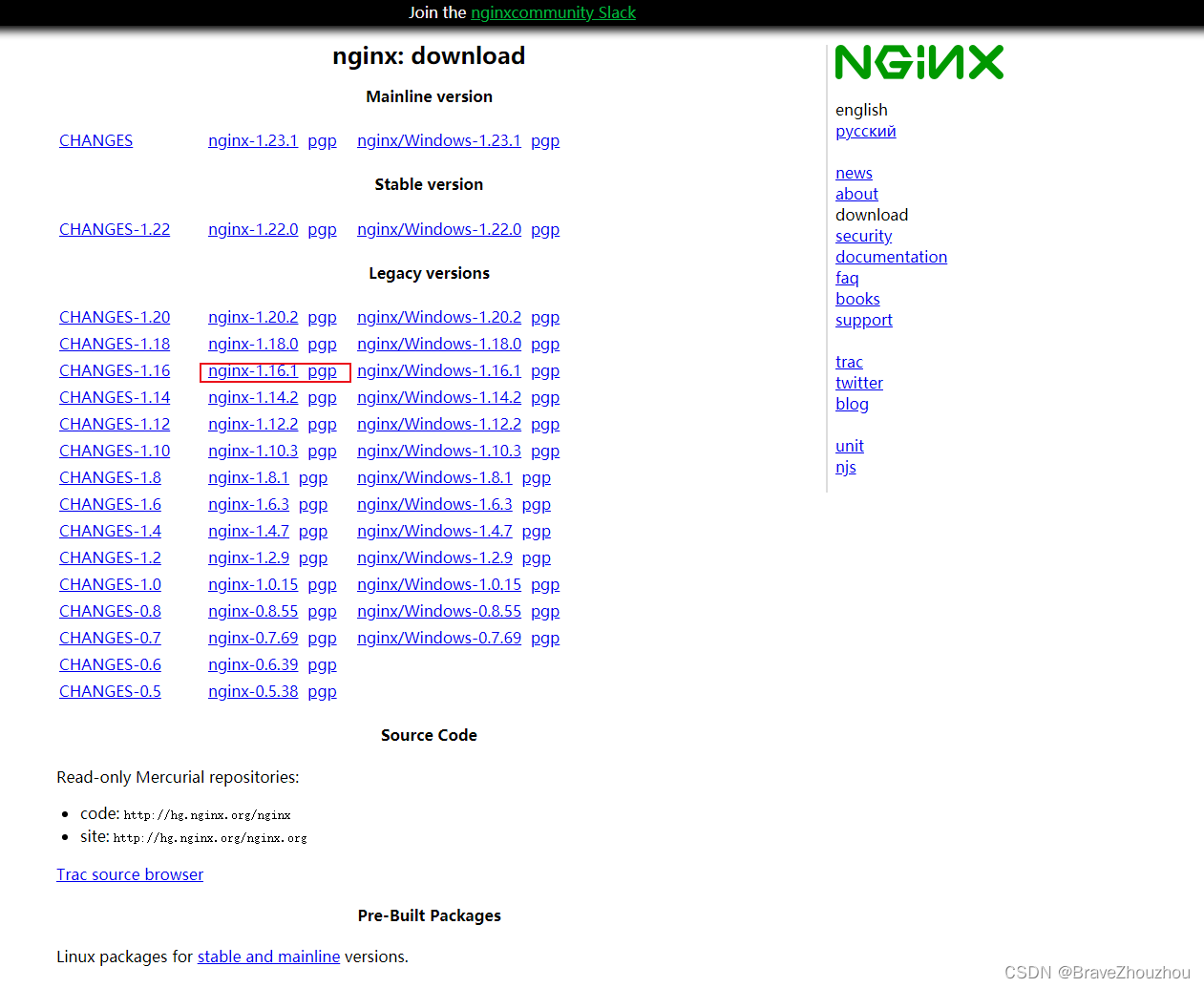Download nginx-1.16.1 source

coord(253,370)
